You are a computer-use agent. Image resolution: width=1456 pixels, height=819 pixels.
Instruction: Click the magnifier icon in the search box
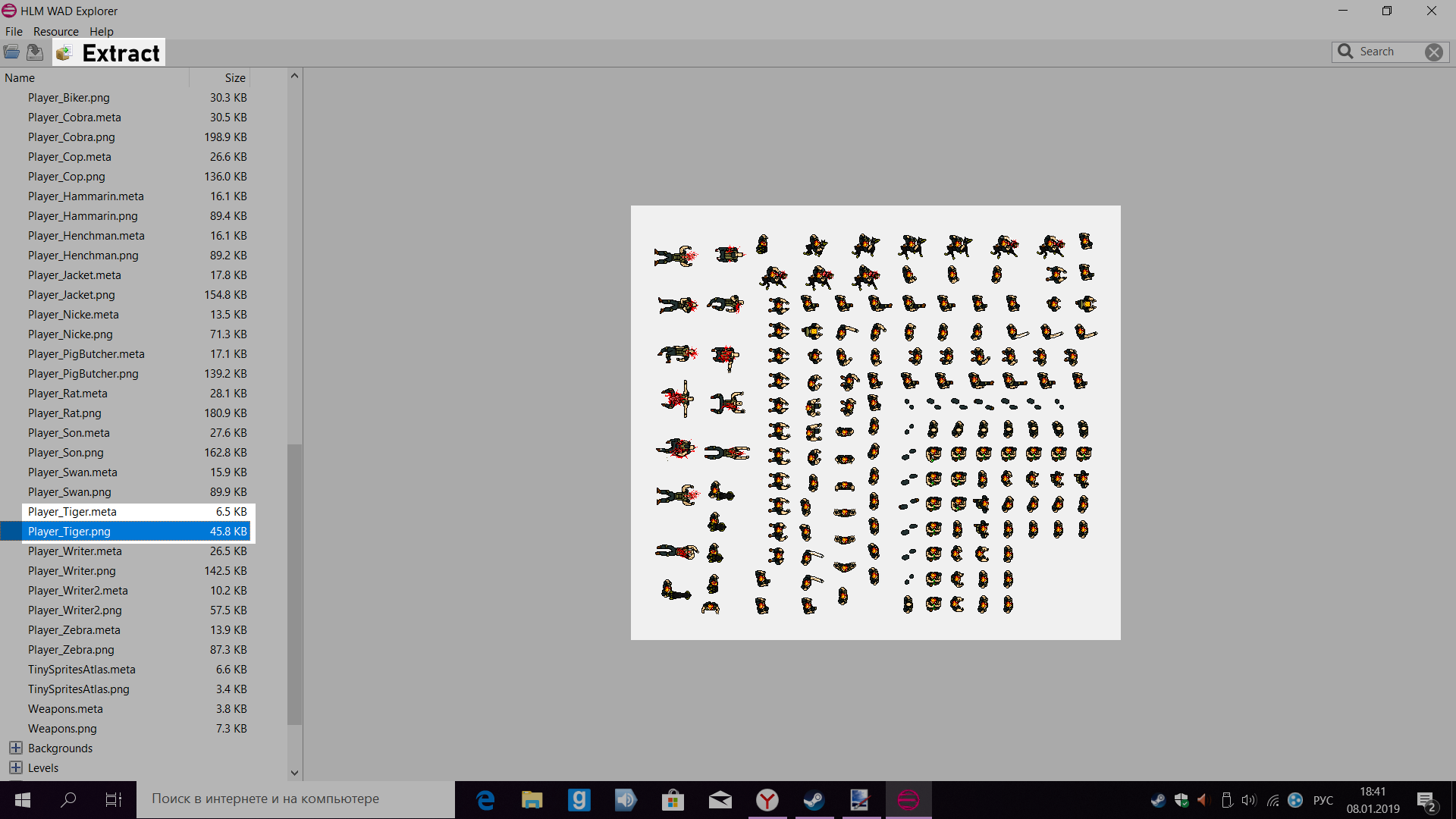[x=1345, y=52]
